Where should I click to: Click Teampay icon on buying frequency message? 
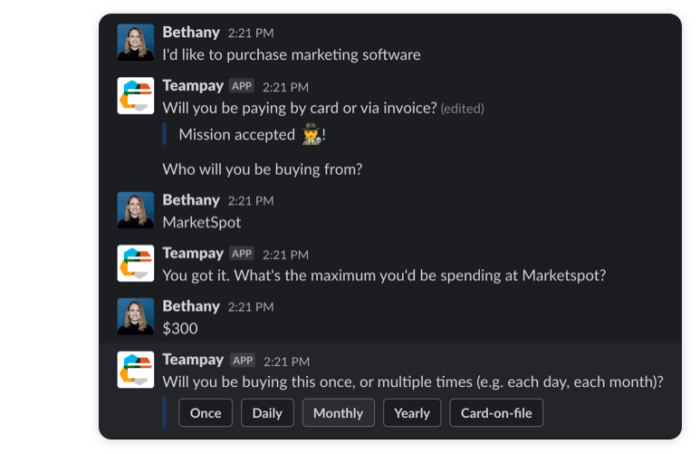point(135,369)
